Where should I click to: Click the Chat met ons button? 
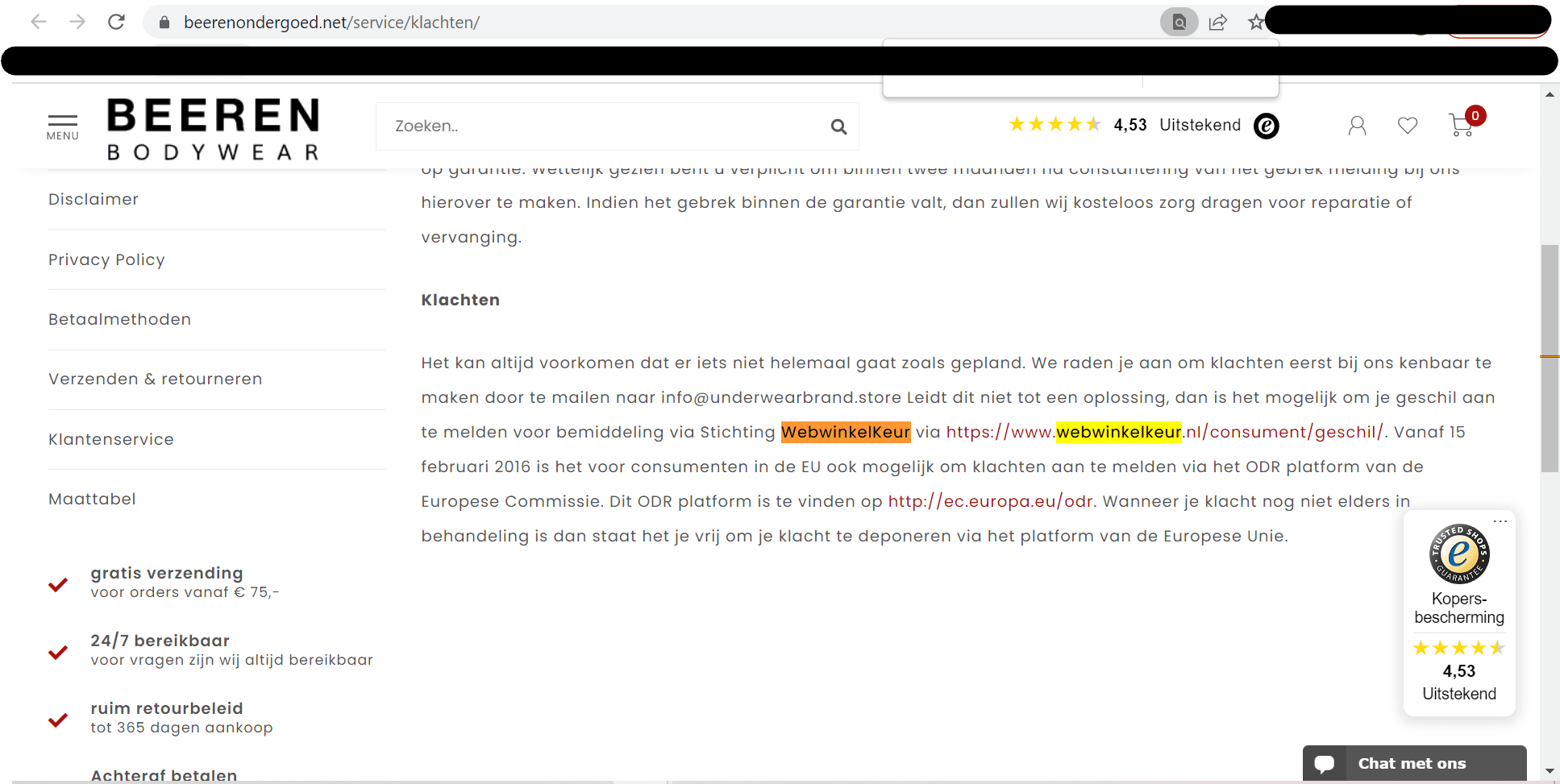pyautogui.click(x=1414, y=763)
